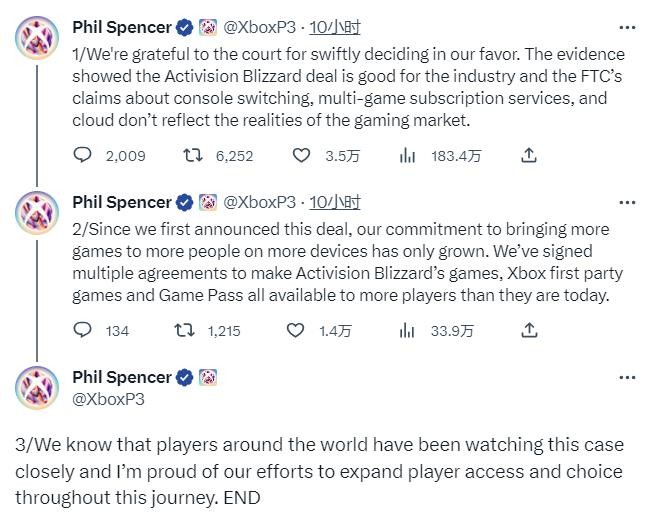View analytics of second tweet 33.9万

point(407,330)
